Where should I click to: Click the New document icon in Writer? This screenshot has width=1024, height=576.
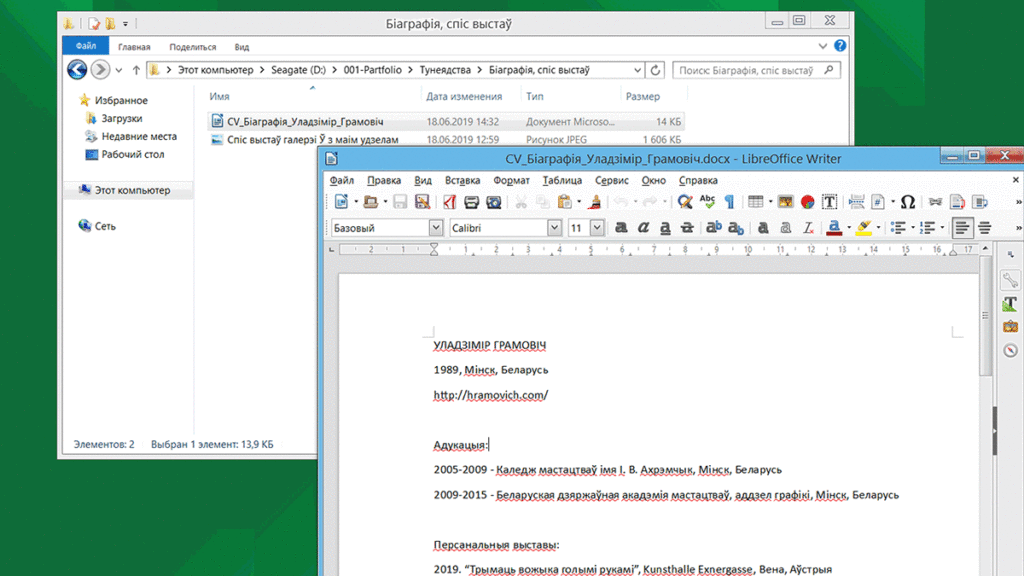pyautogui.click(x=341, y=202)
